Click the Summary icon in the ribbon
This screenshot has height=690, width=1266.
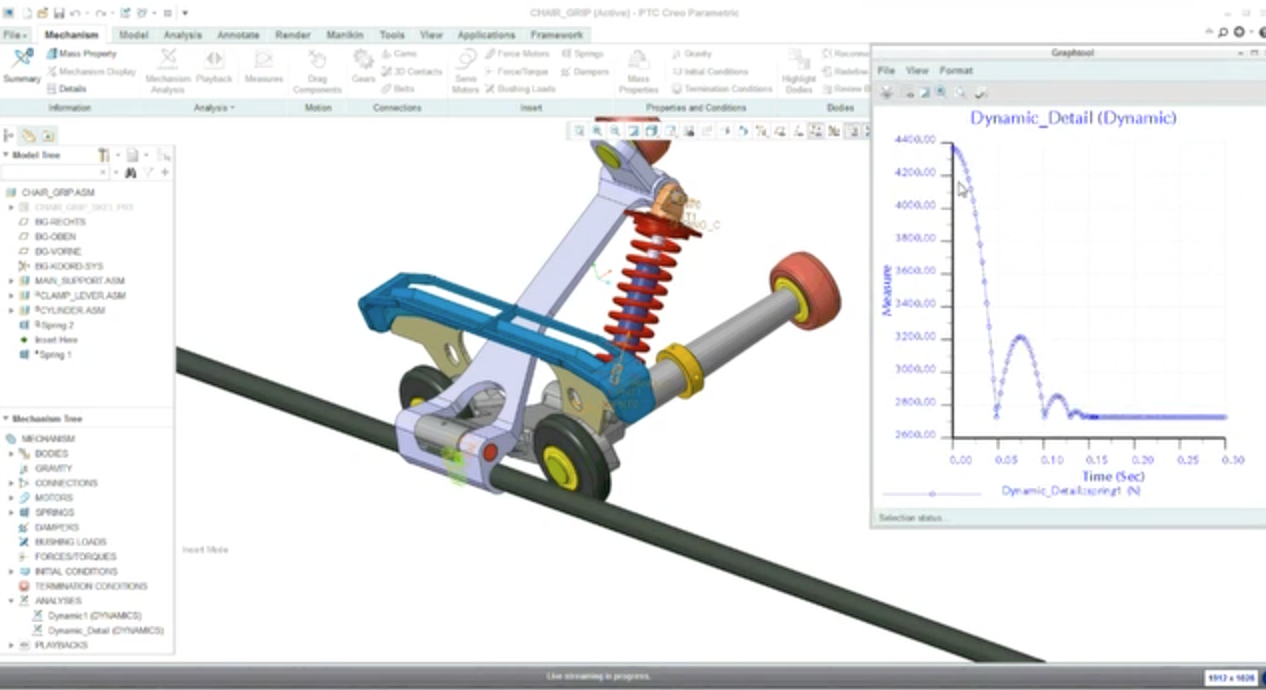click(x=22, y=65)
